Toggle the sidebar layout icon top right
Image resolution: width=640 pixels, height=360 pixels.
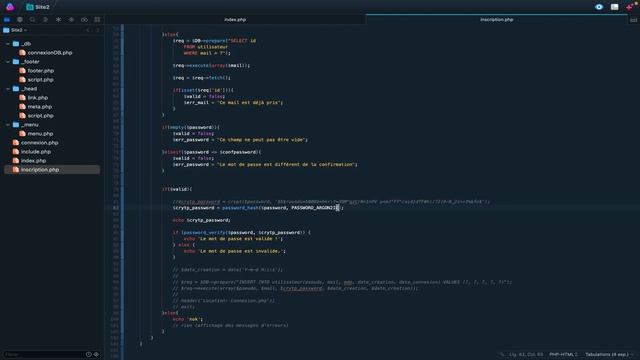pyautogui.click(x=614, y=7)
